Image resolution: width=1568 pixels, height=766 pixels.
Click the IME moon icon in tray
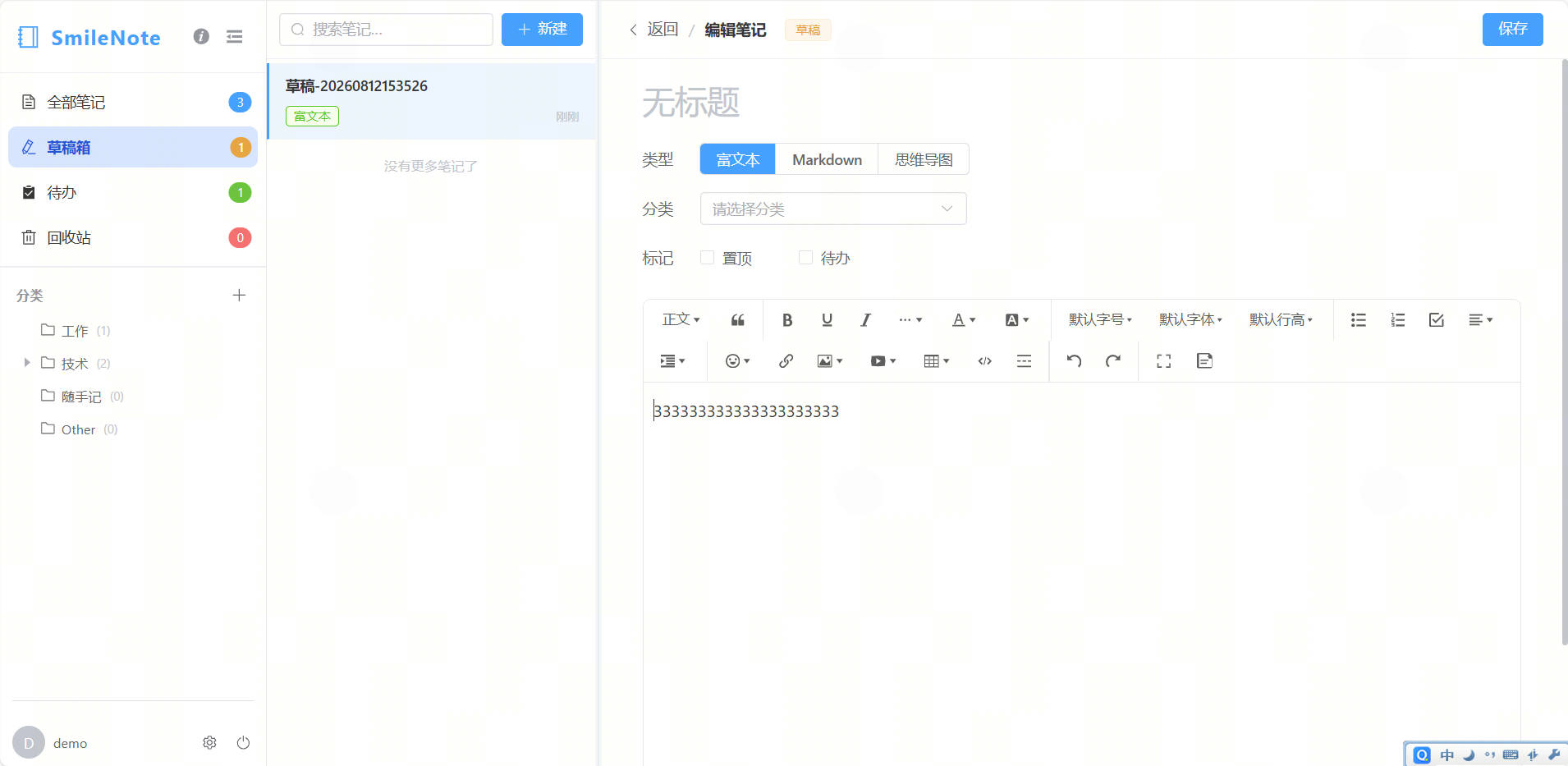tap(1469, 755)
